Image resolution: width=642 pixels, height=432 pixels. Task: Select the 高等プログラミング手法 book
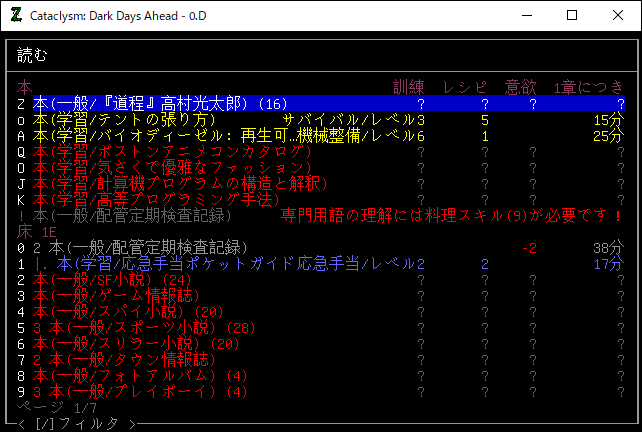(x=160, y=200)
